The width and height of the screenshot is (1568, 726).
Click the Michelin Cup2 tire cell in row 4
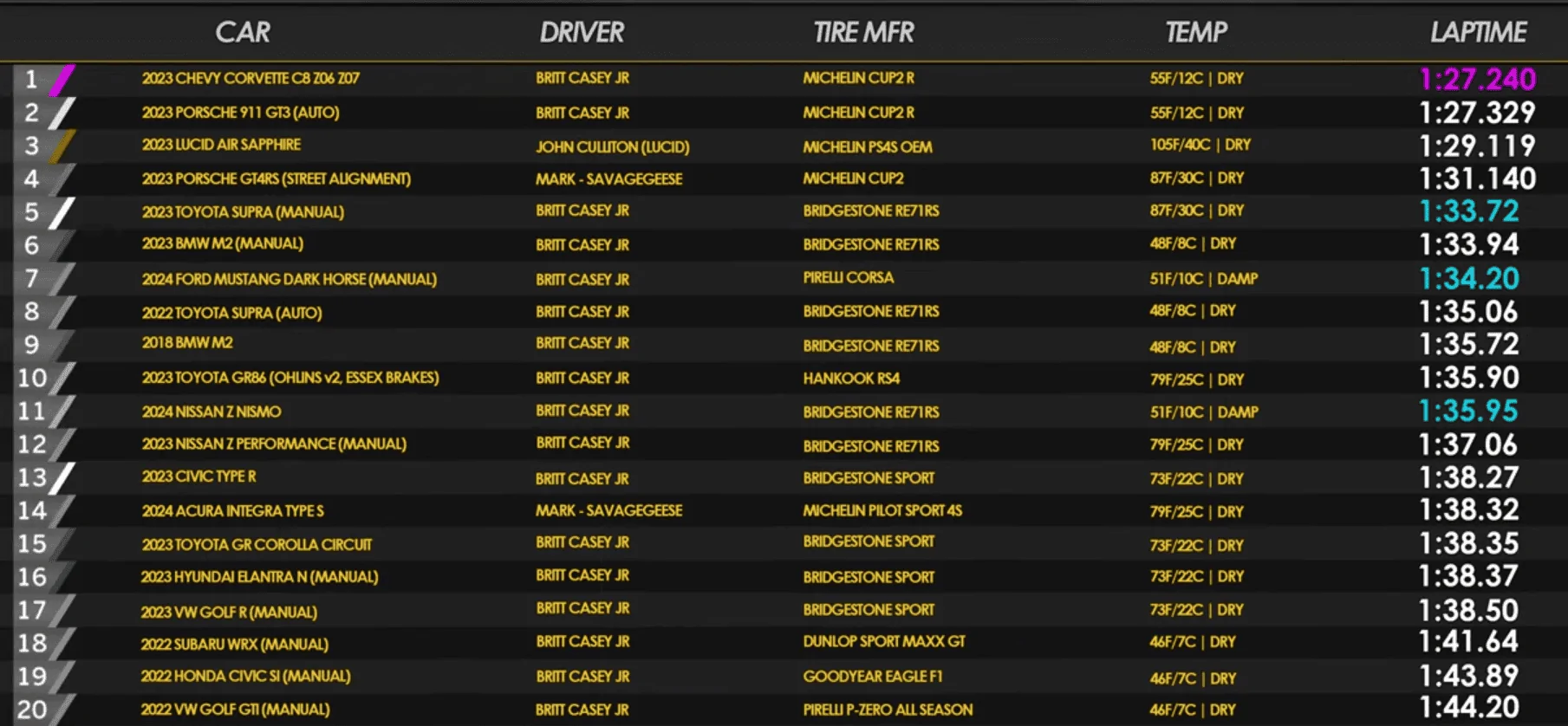click(853, 178)
